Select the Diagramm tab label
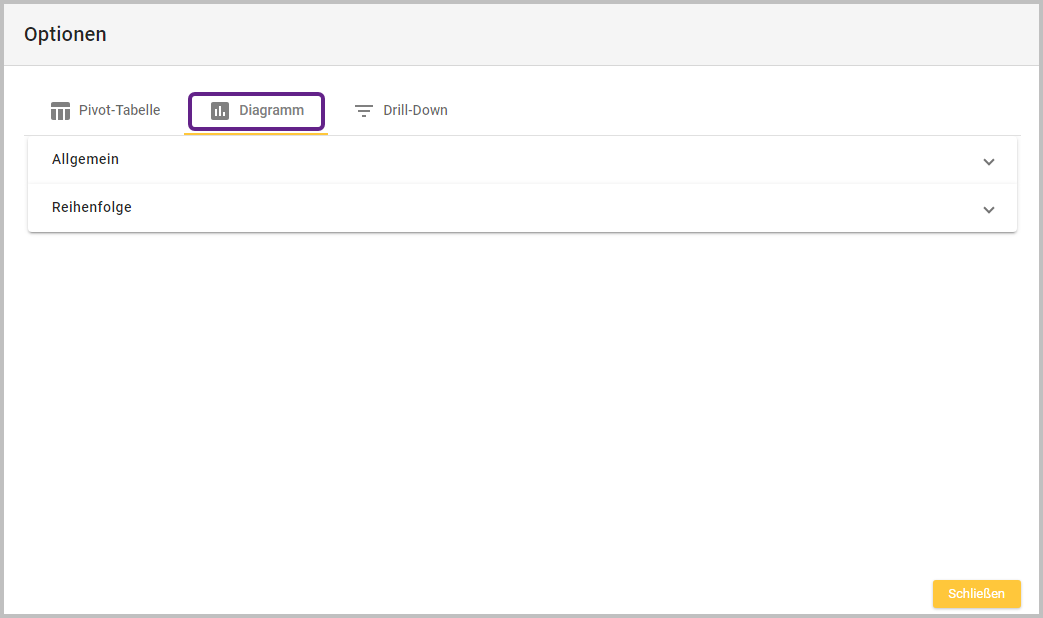The image size is (1043, 618). click(271, 110)
